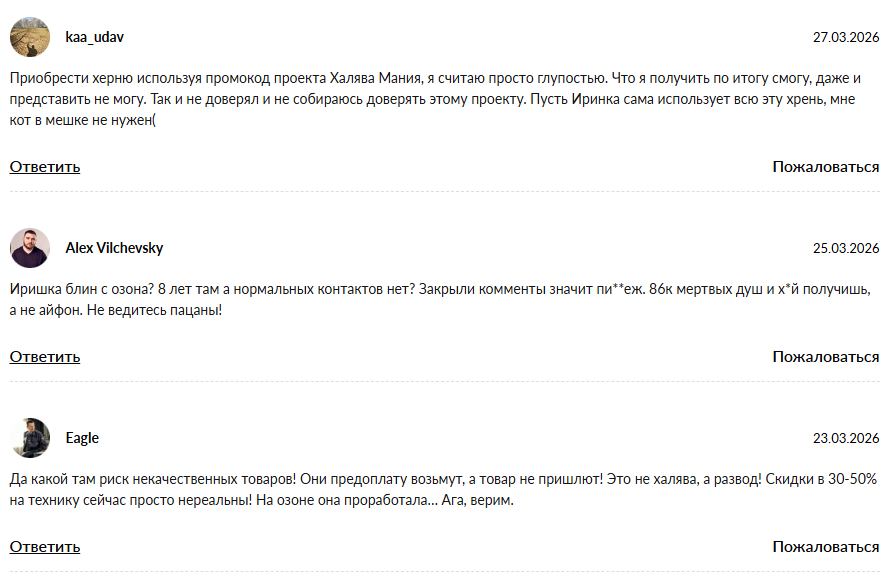Reply to kaa_udav's comment
The height and width of the screenshot is (576, 895).
(x=43, y=166)
